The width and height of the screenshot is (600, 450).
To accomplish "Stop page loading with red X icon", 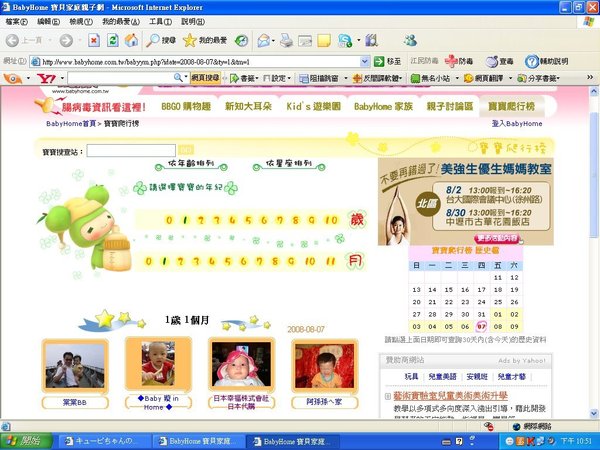I will 94,40.
